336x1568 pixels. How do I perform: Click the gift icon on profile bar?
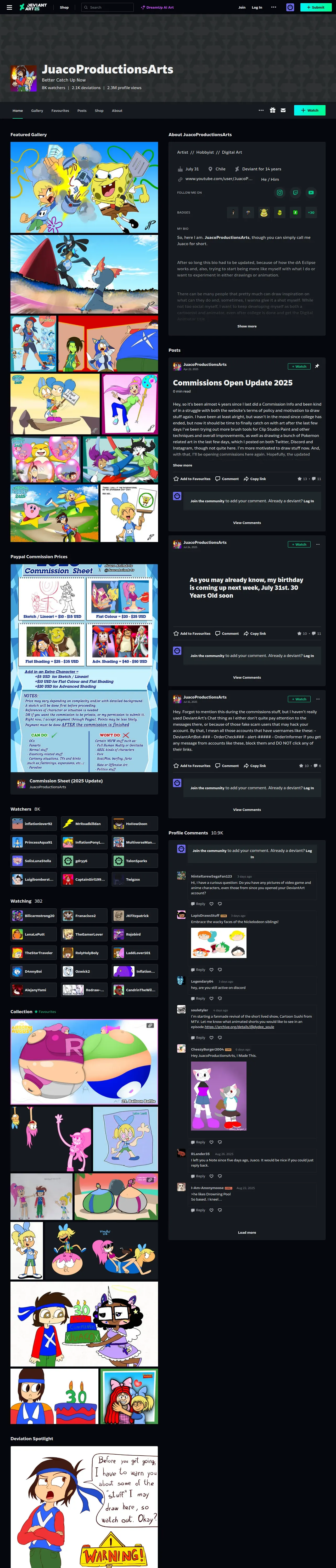273,110
